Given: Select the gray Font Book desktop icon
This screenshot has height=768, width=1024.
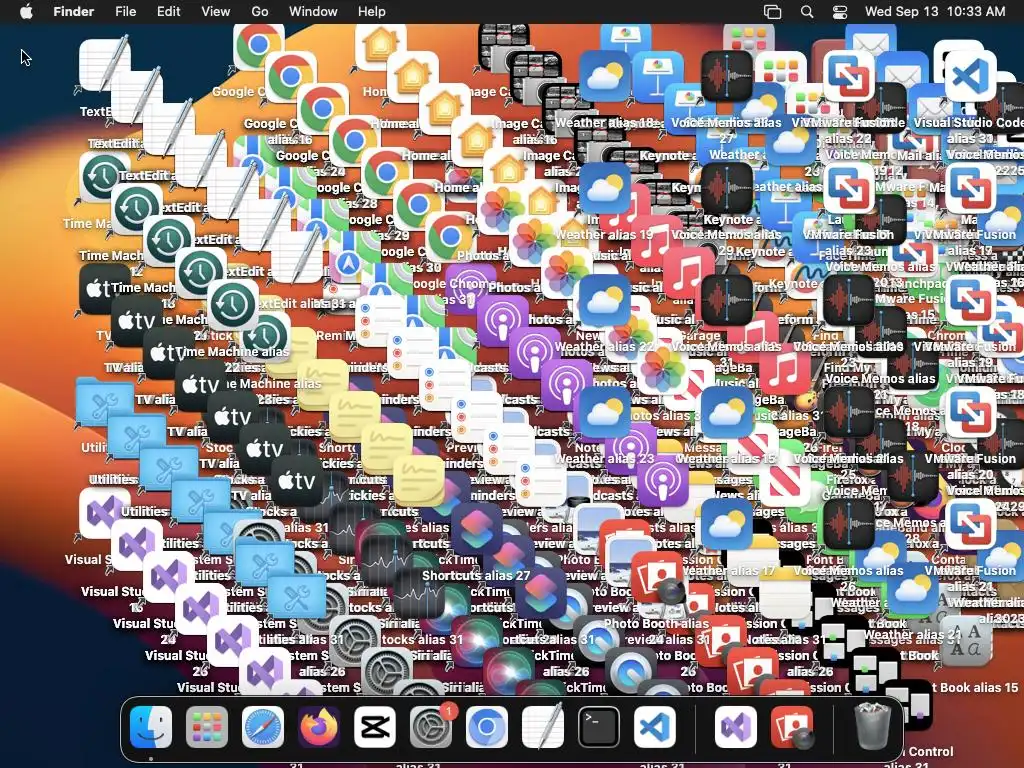Looking at the screenshot, I should click(965, 641).
